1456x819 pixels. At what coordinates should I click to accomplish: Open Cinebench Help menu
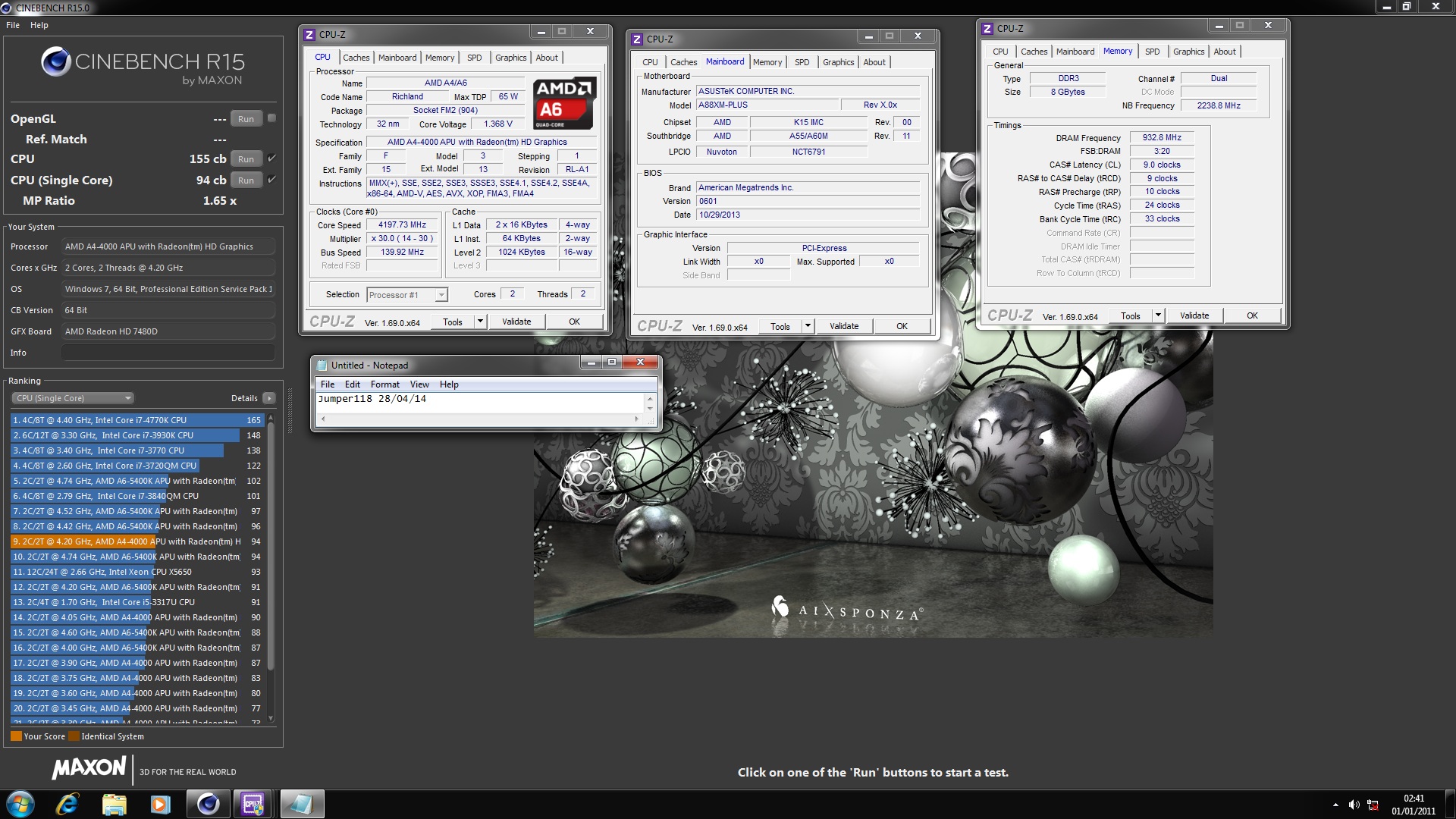click(x=39, y=25)
